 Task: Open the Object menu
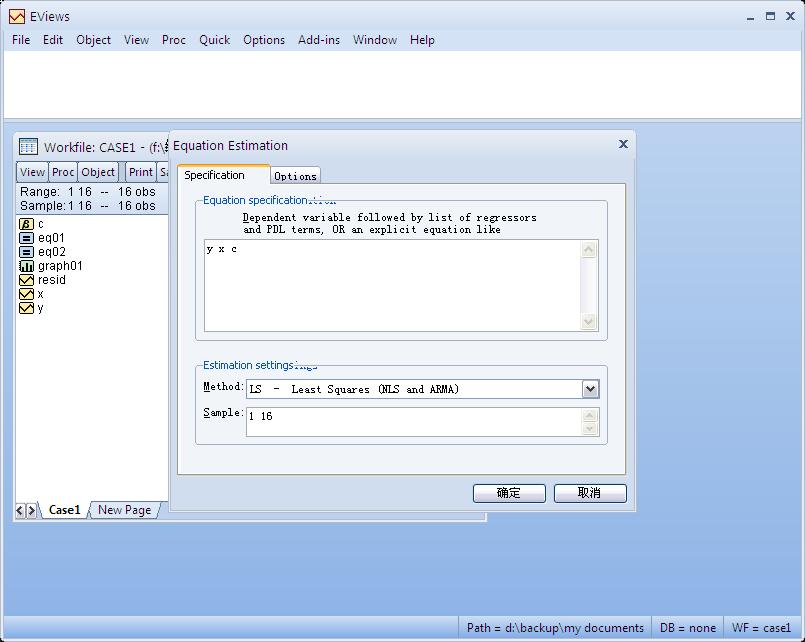(x=93, y=40)
